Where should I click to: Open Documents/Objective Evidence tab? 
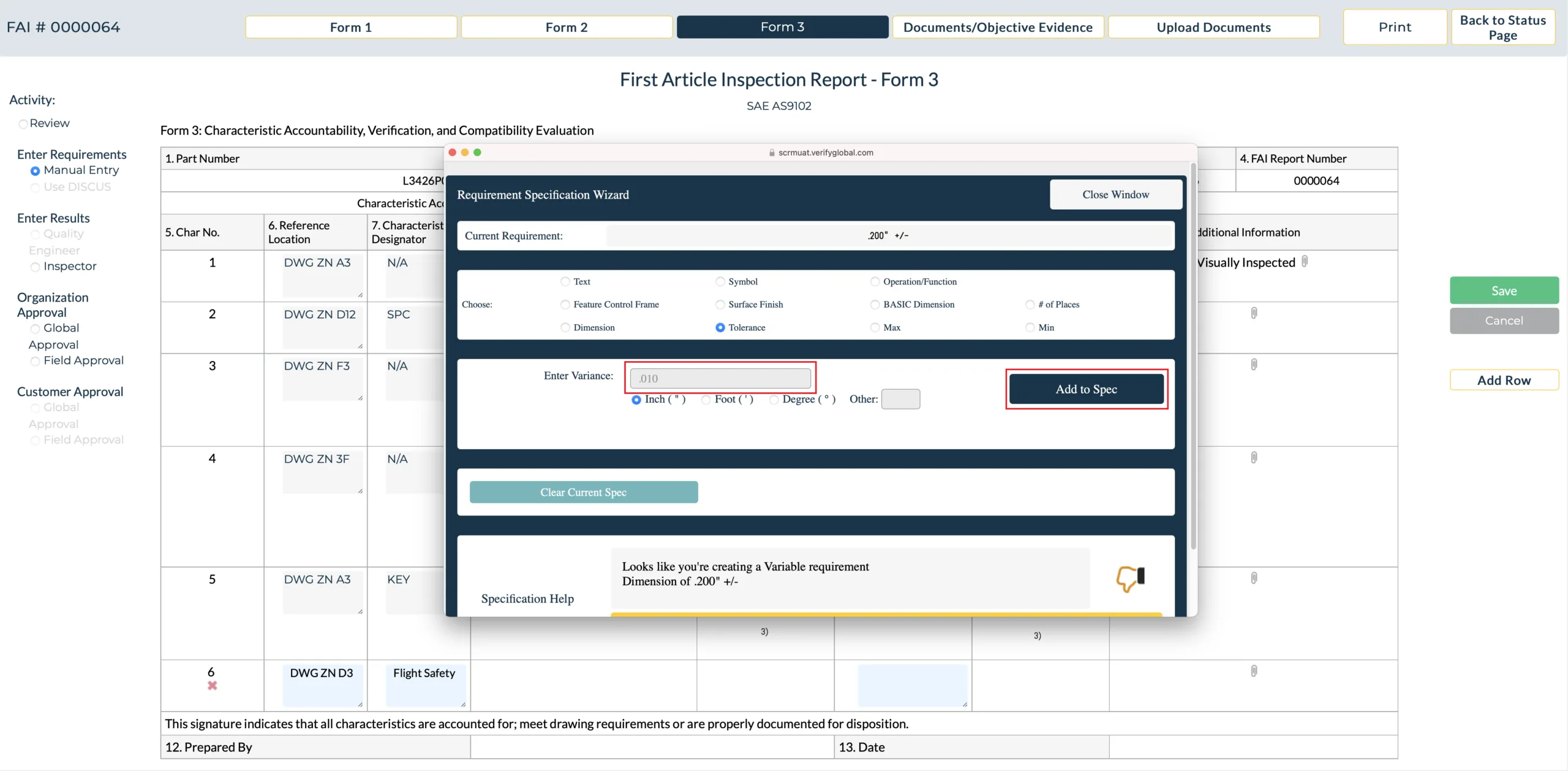click(998, 27)
